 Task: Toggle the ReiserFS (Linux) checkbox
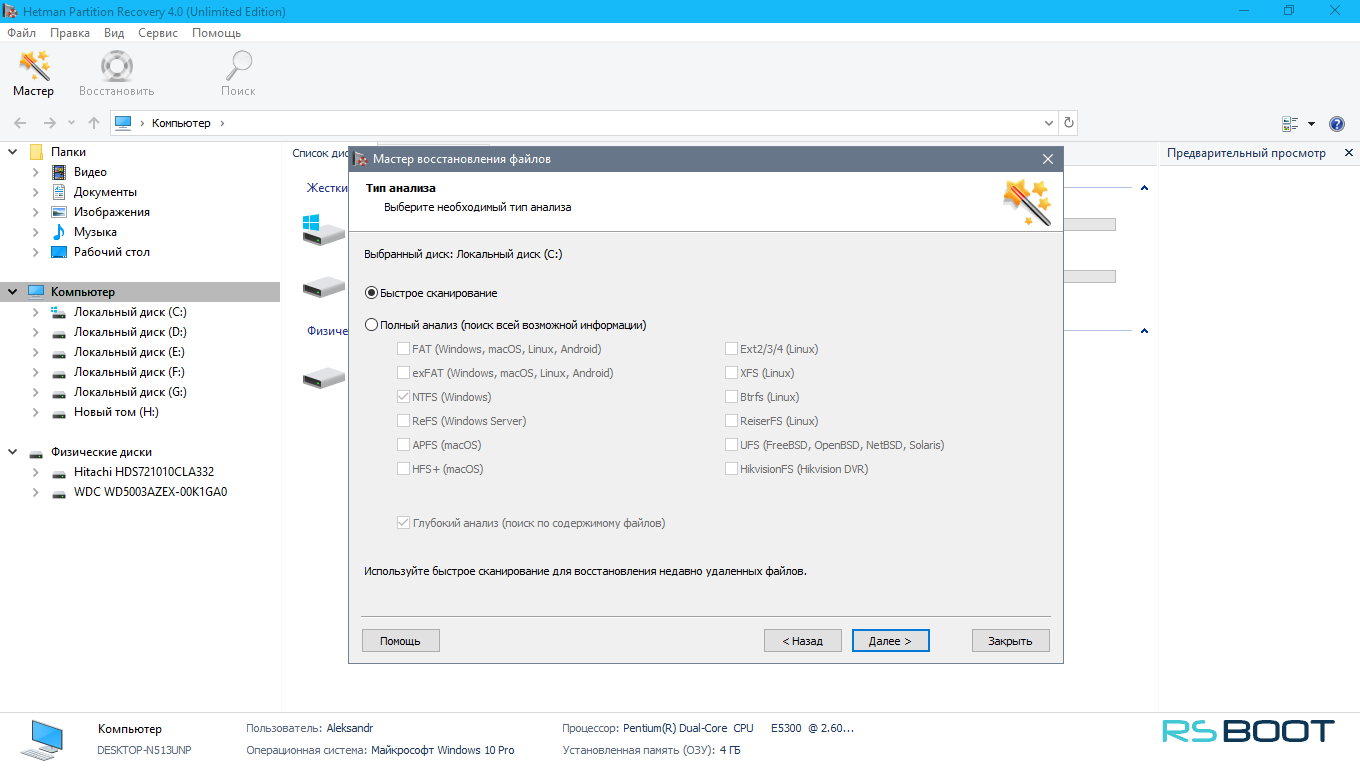731,421
